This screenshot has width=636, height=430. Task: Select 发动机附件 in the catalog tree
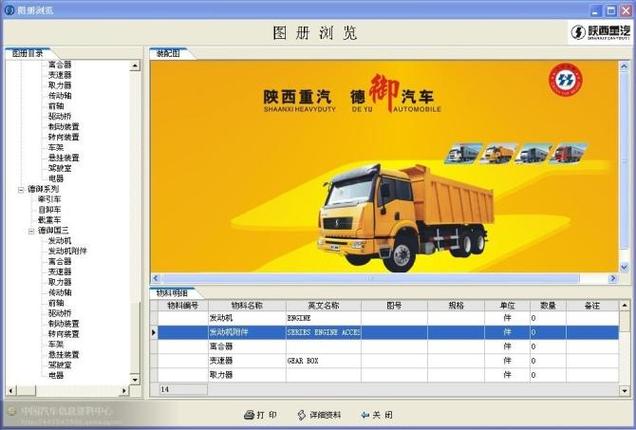point(67,251)
